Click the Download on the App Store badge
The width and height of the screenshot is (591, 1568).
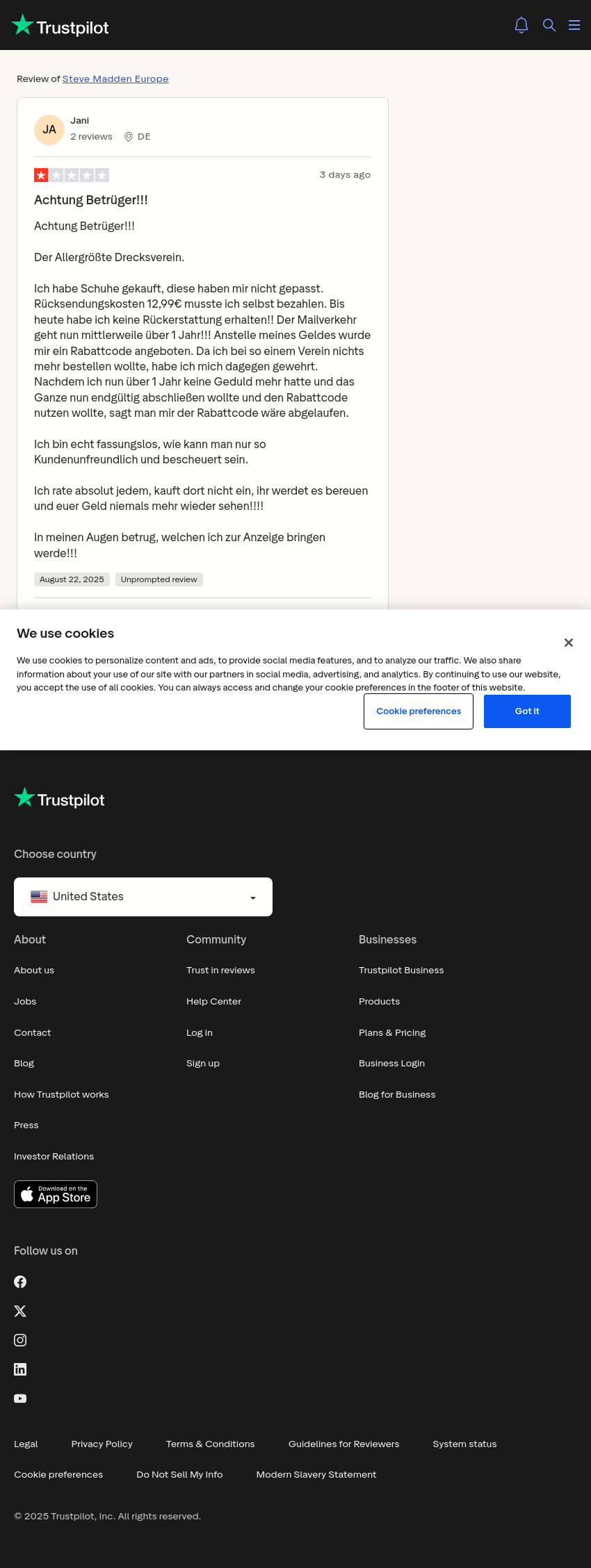56,1194
